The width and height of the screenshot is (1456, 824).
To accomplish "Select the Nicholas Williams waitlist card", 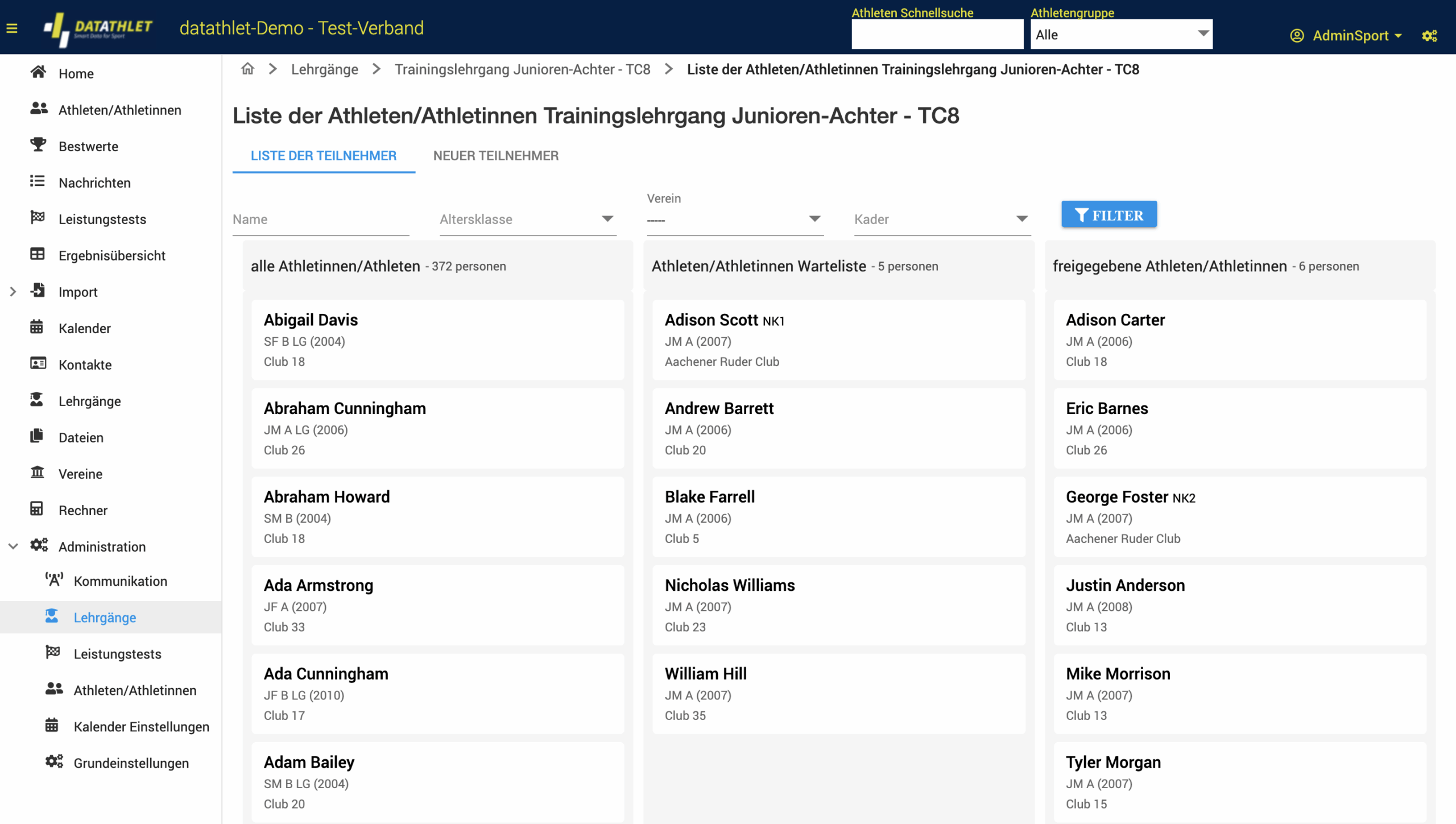I will [x=839, y=605].
